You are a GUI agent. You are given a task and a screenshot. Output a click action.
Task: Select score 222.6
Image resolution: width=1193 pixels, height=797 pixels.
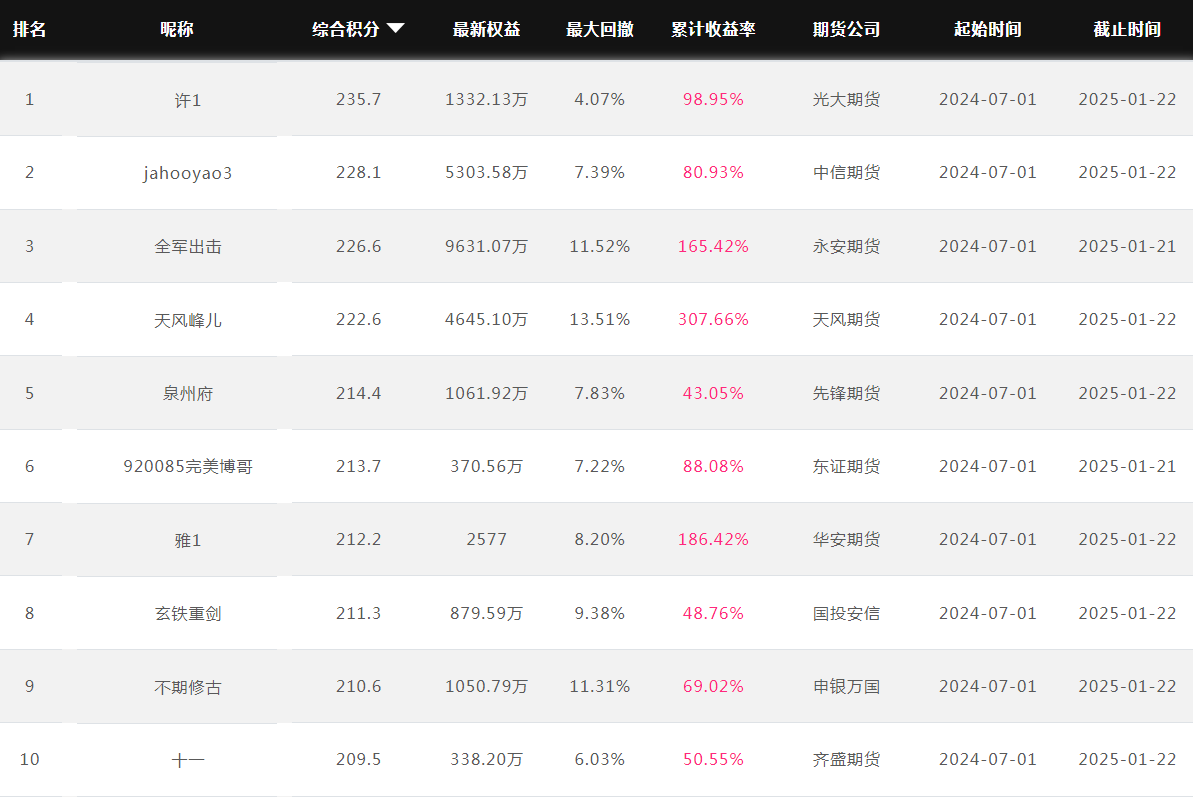tap(358, 319)
